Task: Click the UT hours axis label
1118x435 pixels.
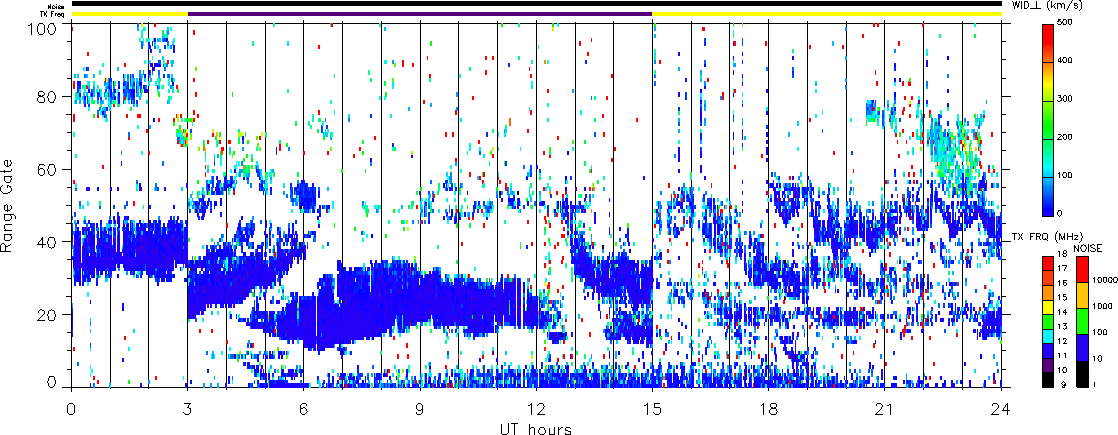Action: click(536, 429)
